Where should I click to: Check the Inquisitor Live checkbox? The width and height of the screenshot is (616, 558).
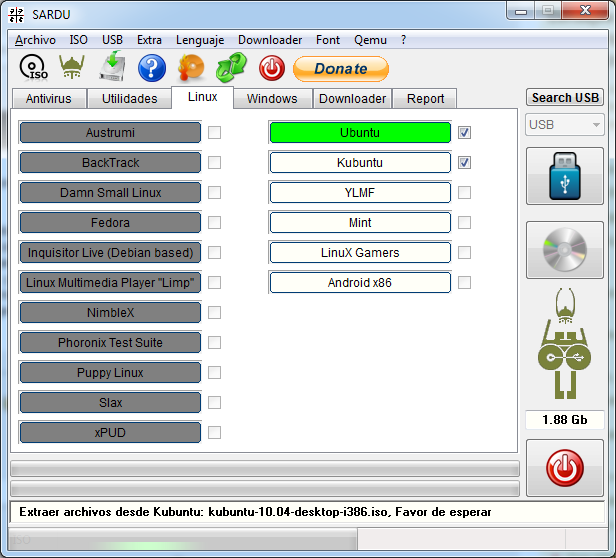coord(214,252)
